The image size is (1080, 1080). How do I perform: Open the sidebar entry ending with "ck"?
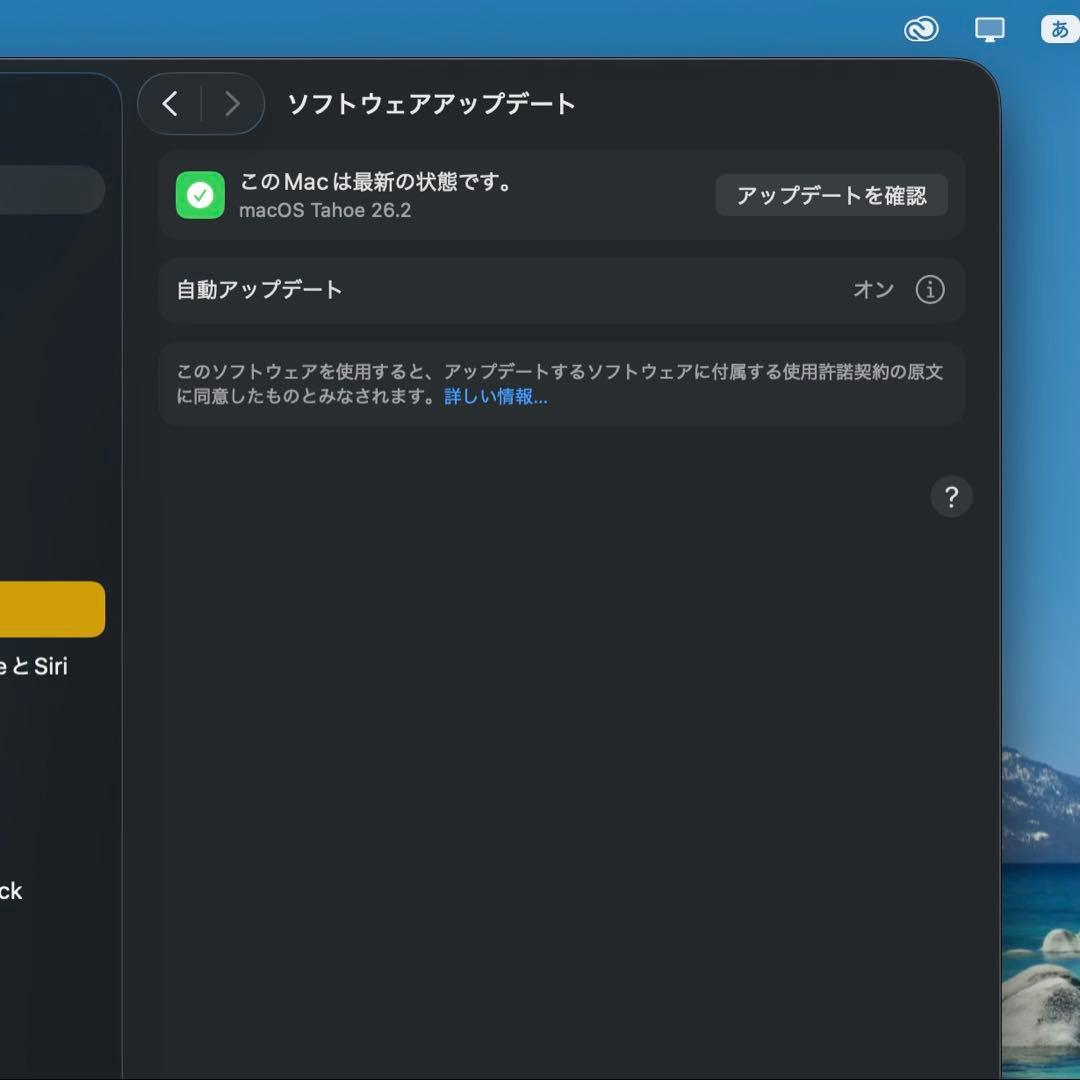[11, 891]
